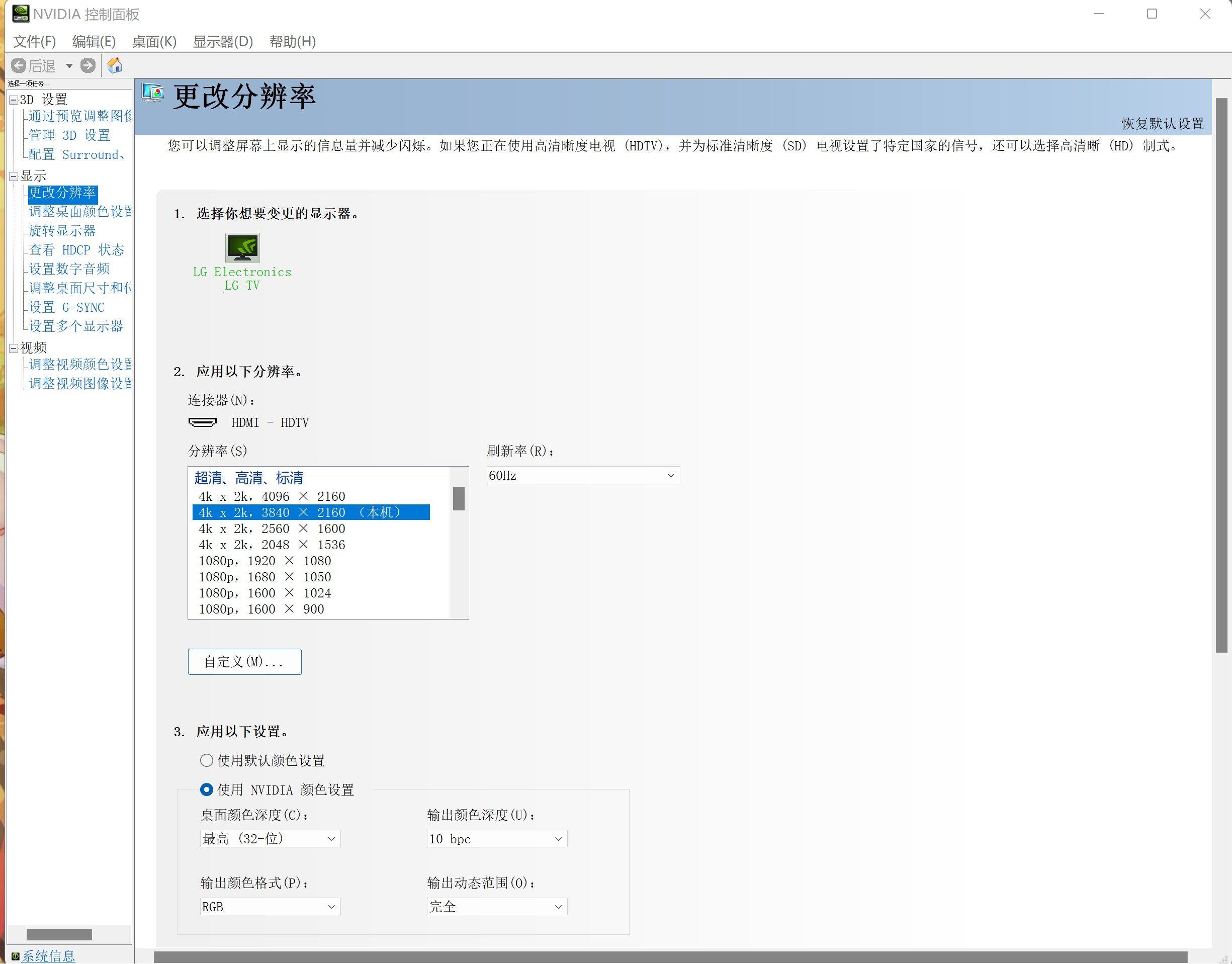
Task: Open the 文件(F) menu
Action: [34, 42]
